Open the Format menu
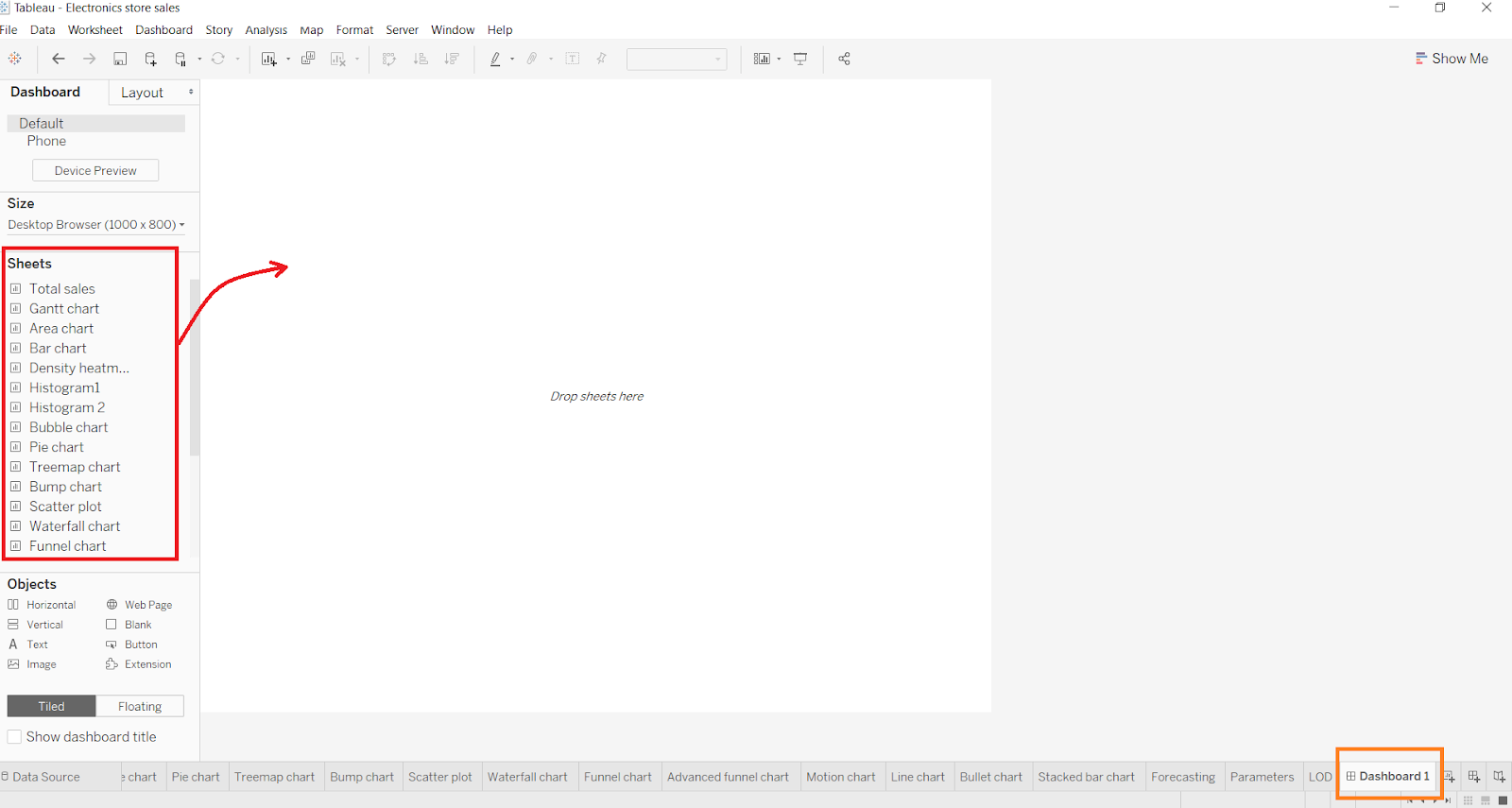Image resolution: width=1512 pixels, height=808 pixels. point(354,30)
